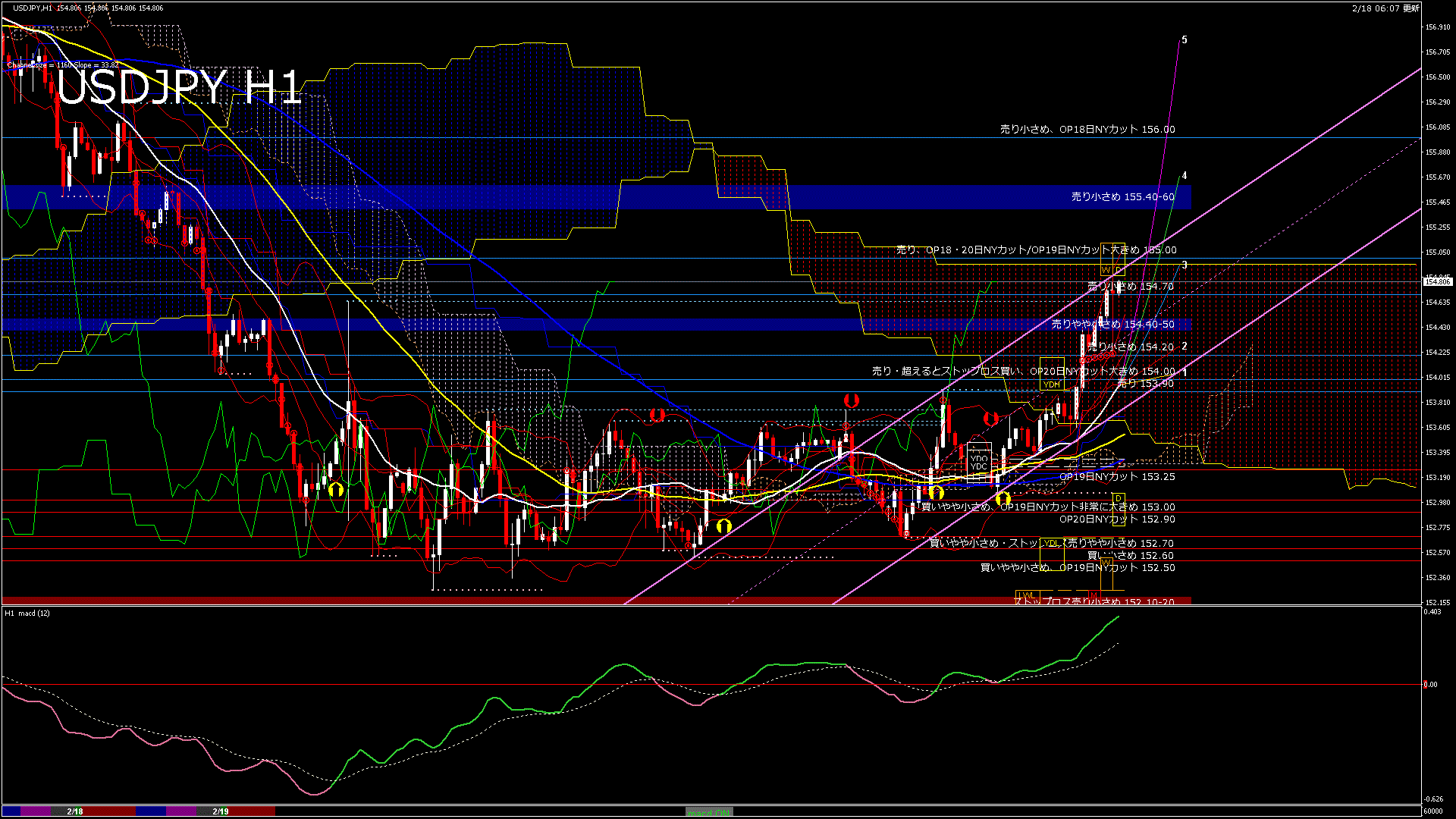Click the 更新 refresh button
1456x819 pixels.
tap(1411, 8)
